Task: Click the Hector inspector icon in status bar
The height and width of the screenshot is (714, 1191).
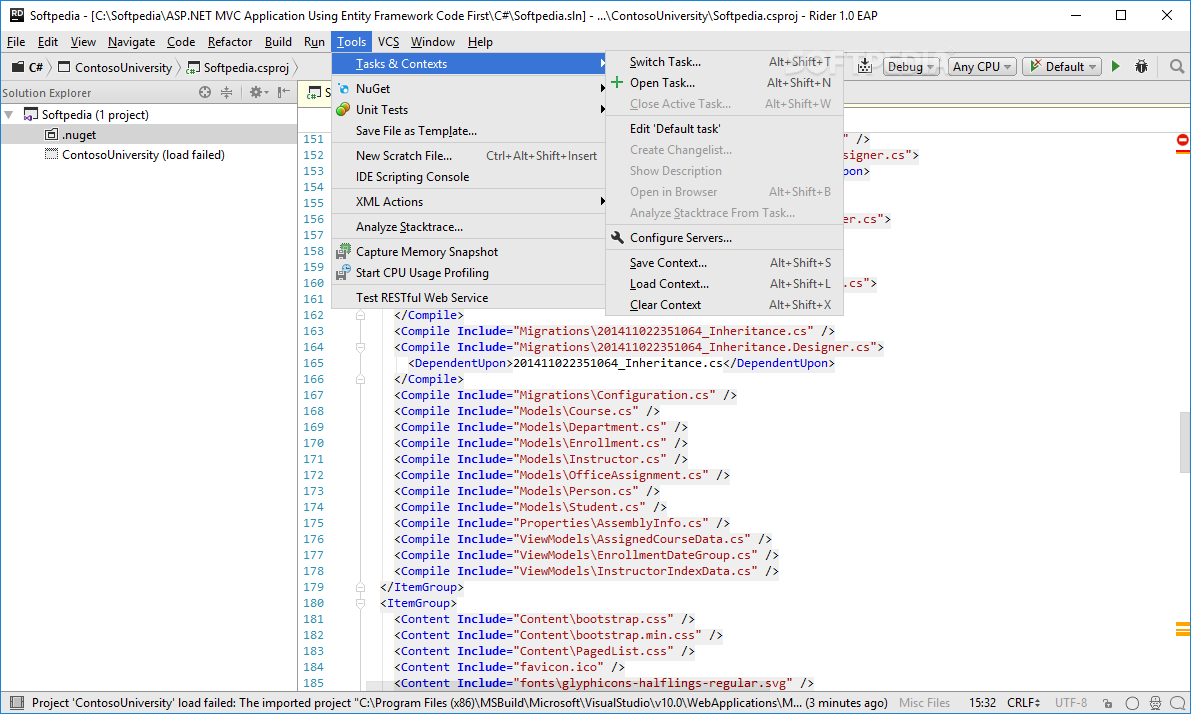Action: [x=1155, y=703]
